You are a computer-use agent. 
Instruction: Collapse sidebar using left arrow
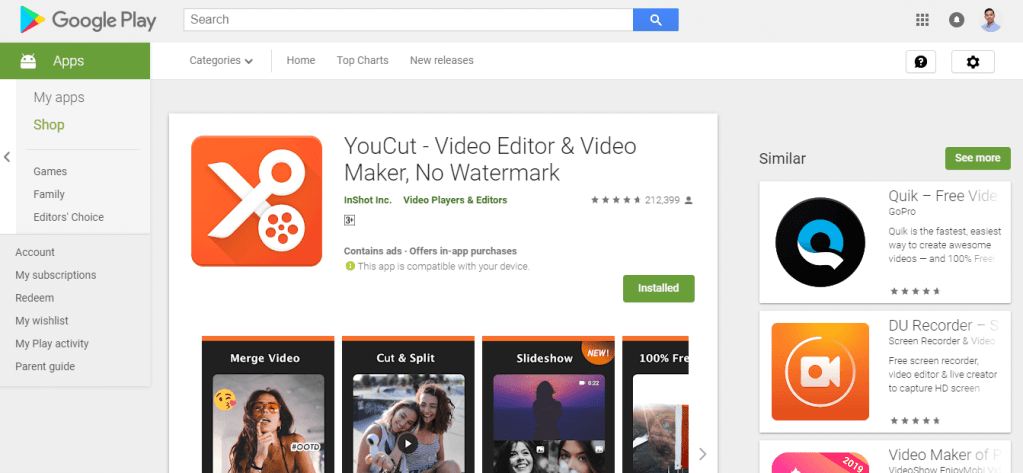pyautogui.click(x=7, y=157)
